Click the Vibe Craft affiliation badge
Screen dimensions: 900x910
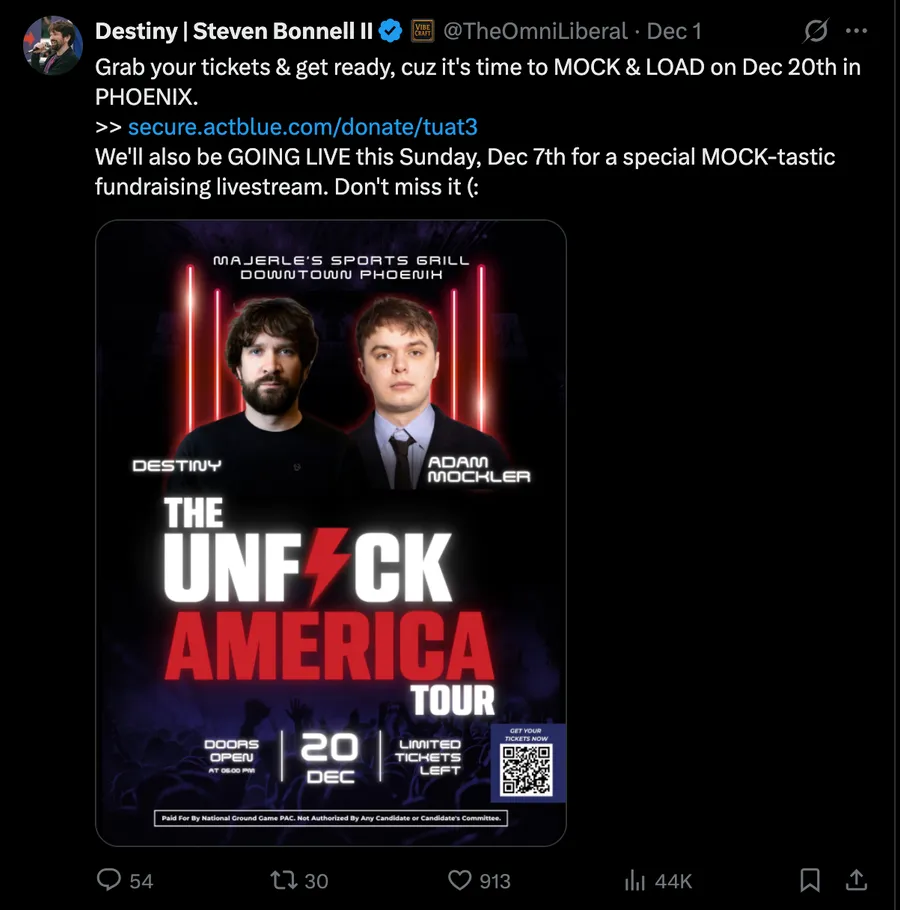[421, 31]
